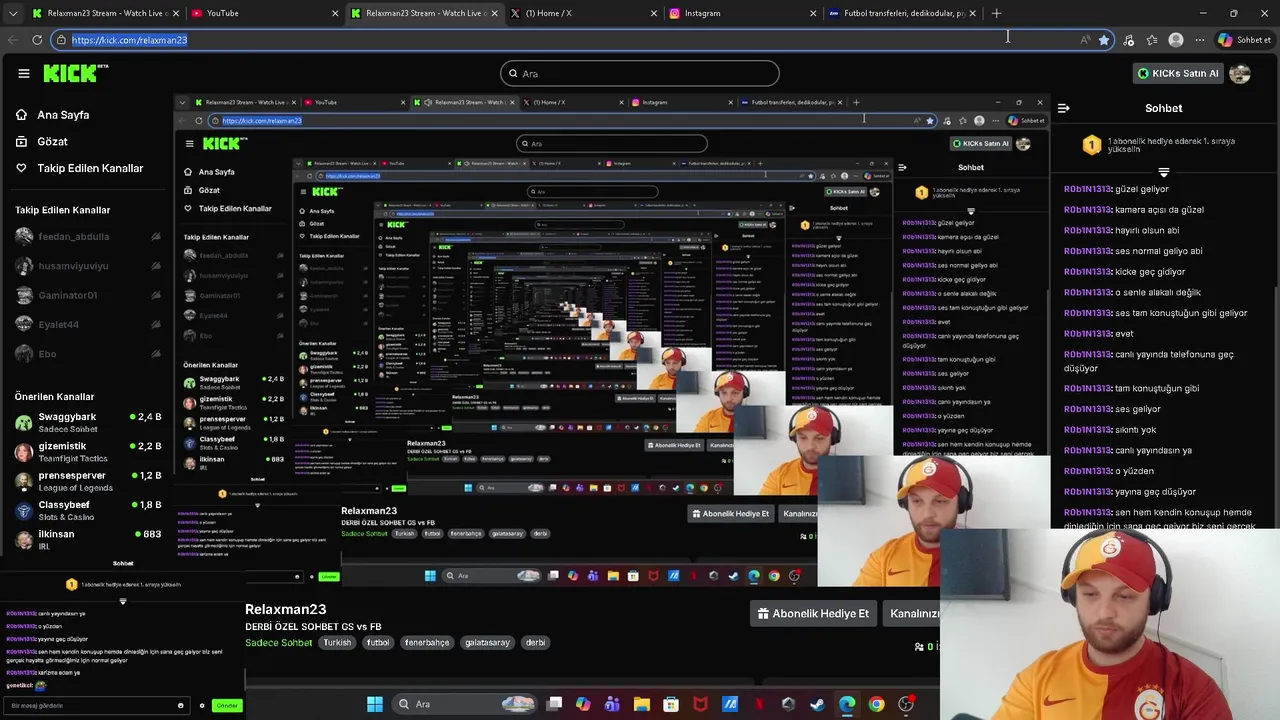Image resolution: width=1280 pixels, height=720 pixels.
Task: Open the Kick hamburger menu in the outermost page
Action: point(24,73)
